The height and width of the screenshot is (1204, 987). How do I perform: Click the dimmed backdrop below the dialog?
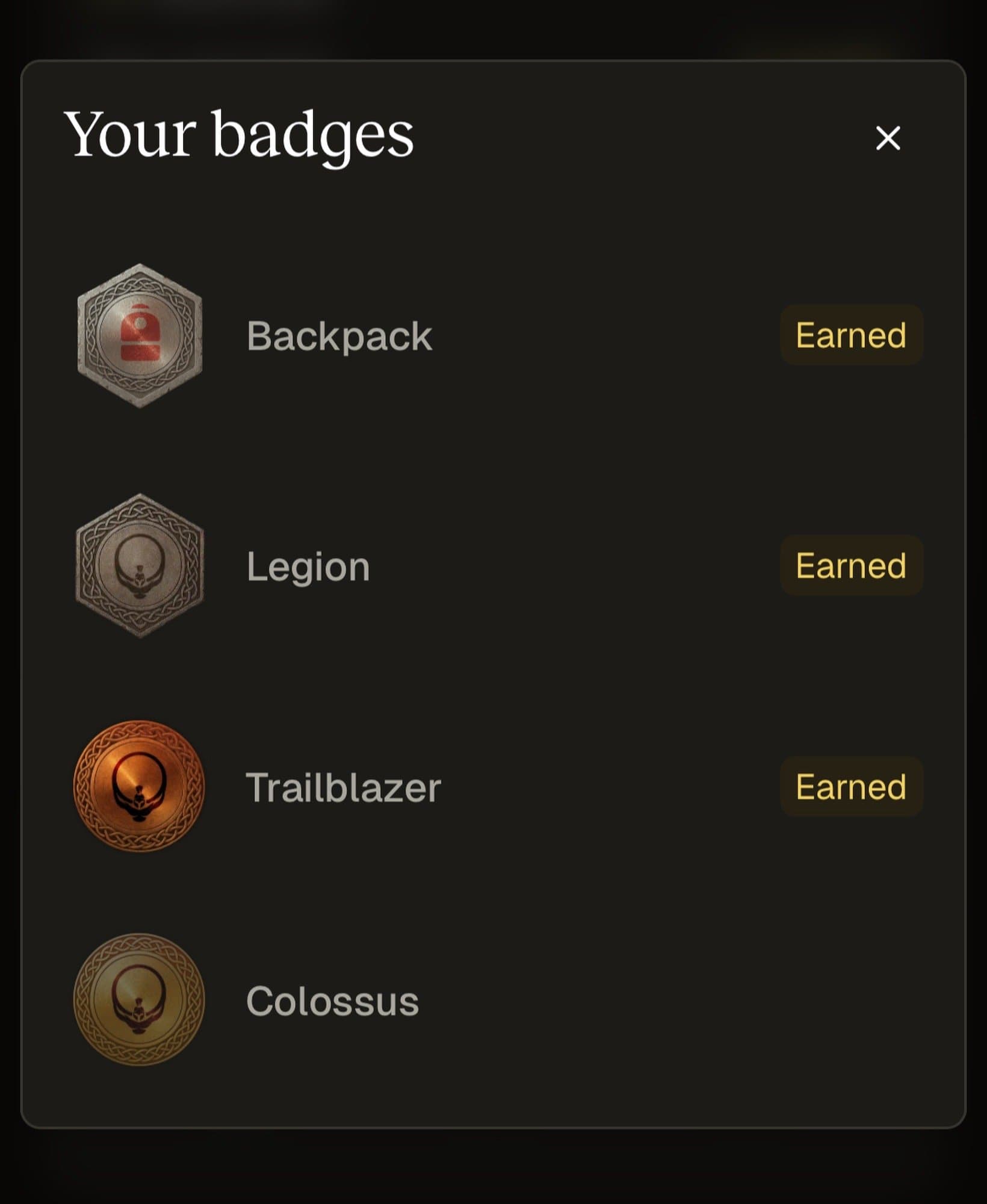tap(493, 1168)
